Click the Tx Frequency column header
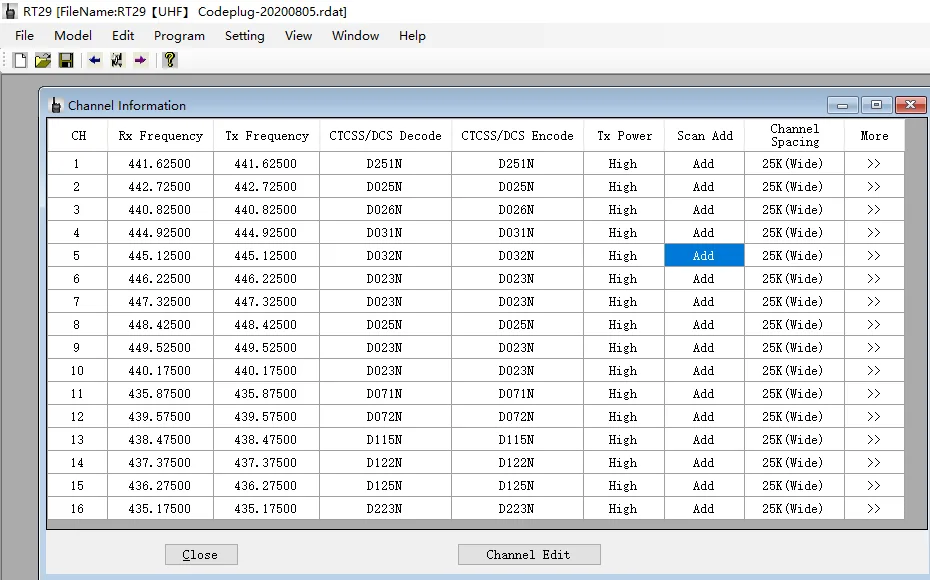Screen dimensions: 930x580 pyautogui.click(x=266, y=136)
